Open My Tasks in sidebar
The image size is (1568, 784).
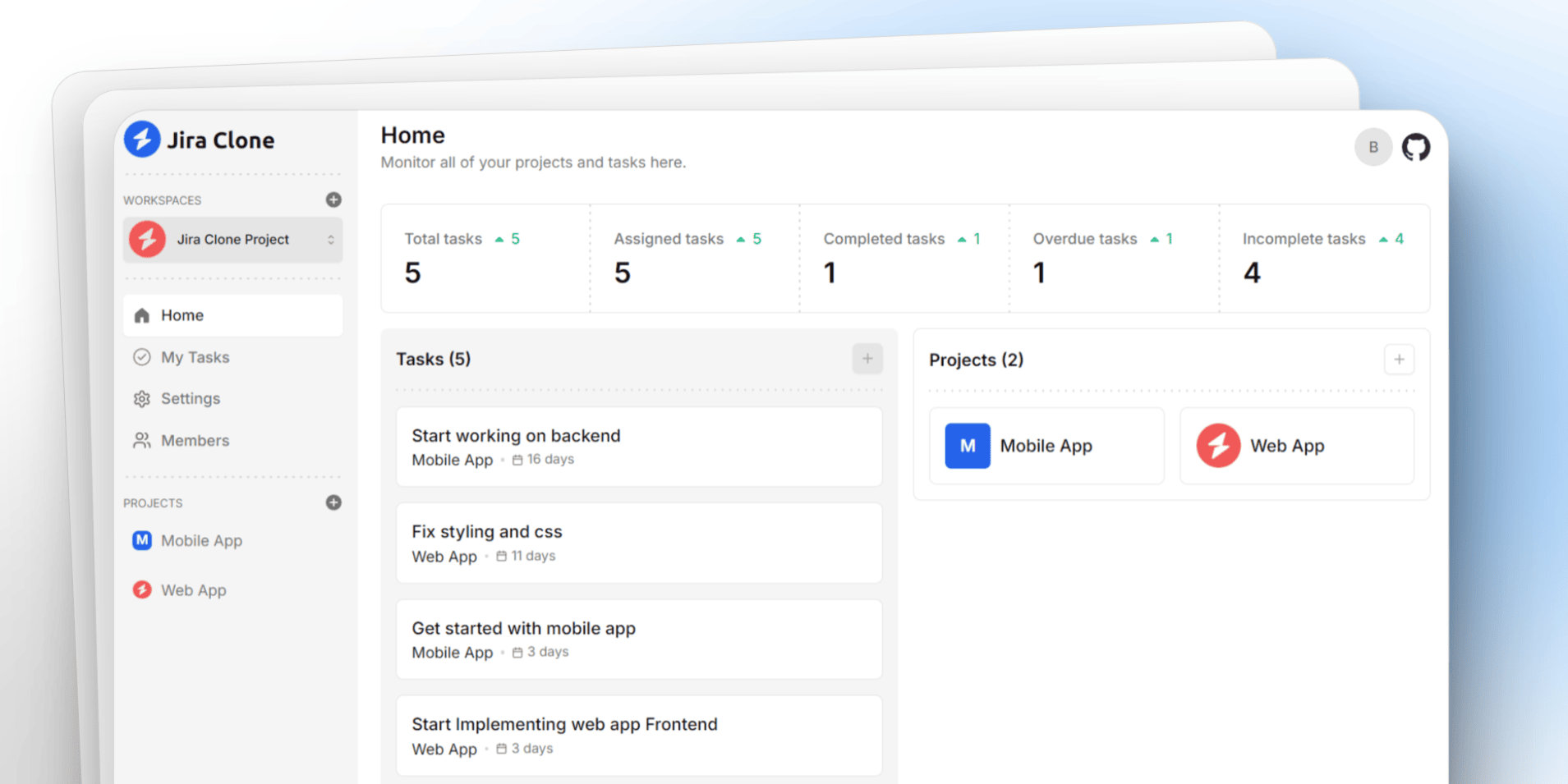(233, 357)
